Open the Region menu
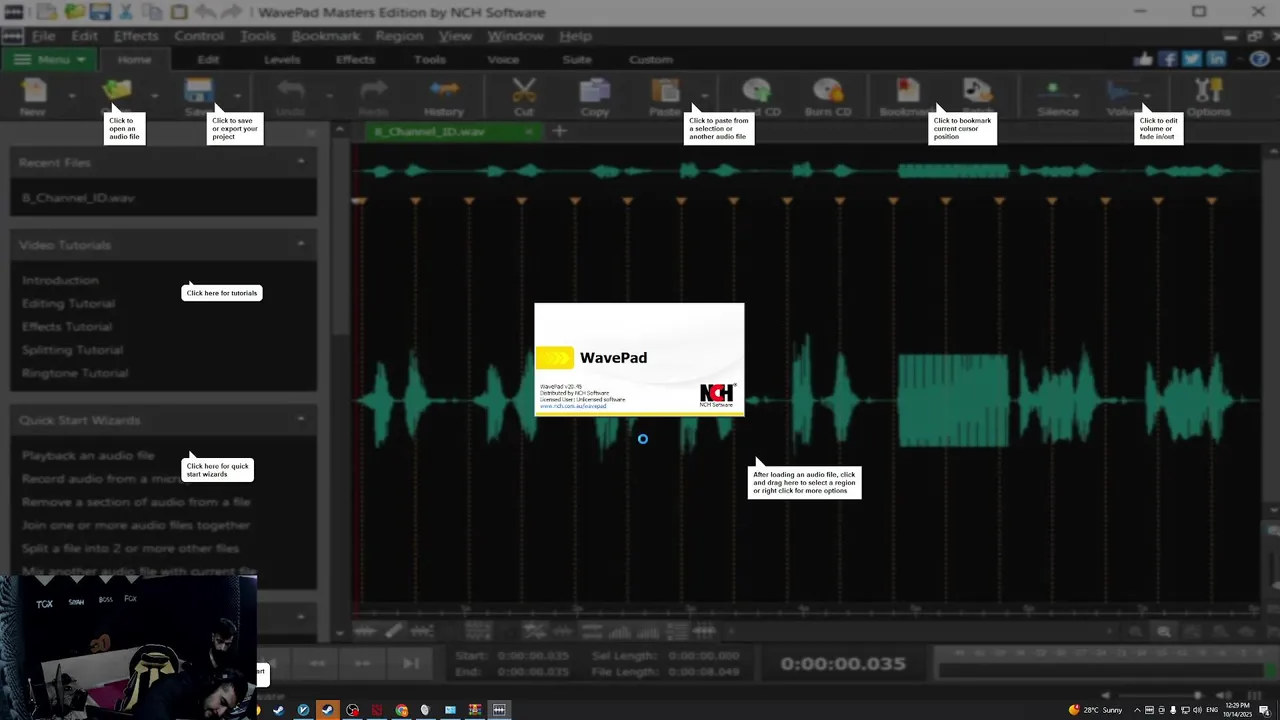 click(399, 36)
